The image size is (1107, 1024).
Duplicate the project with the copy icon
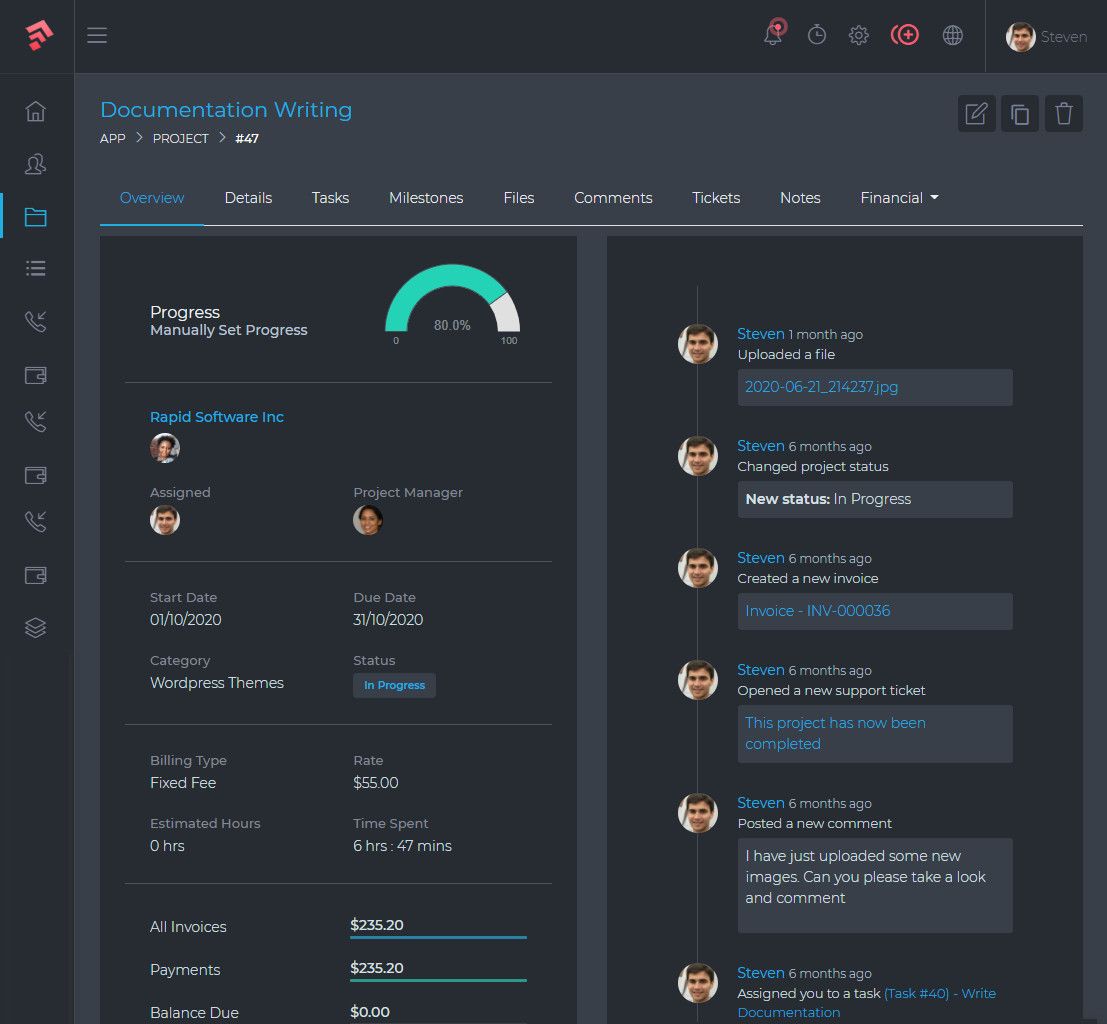pos(1020,113)
